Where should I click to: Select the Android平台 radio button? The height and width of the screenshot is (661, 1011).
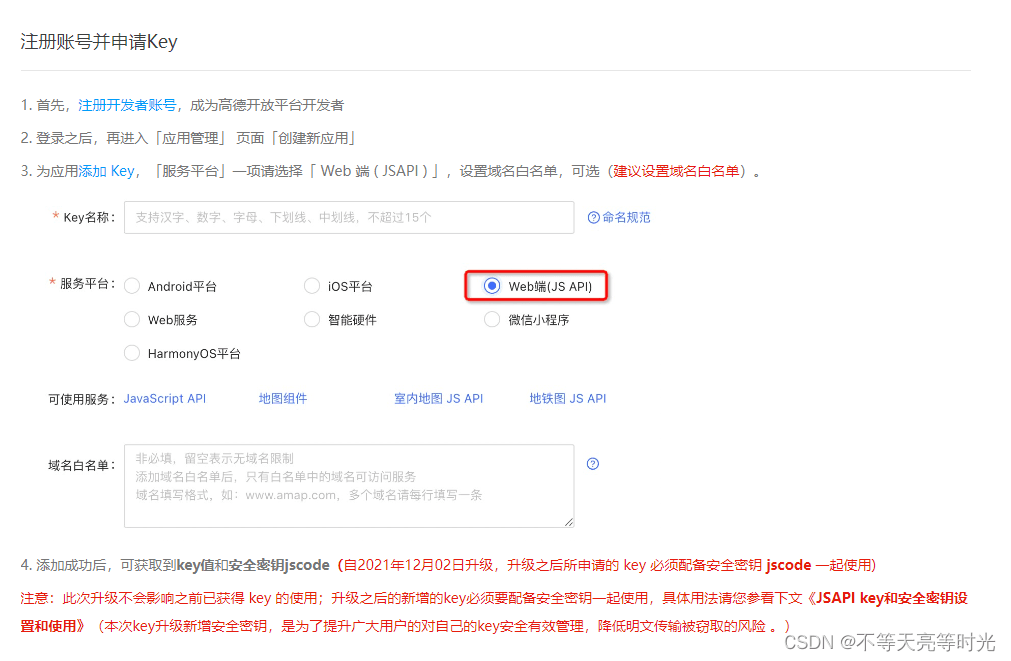pos(132,286)
